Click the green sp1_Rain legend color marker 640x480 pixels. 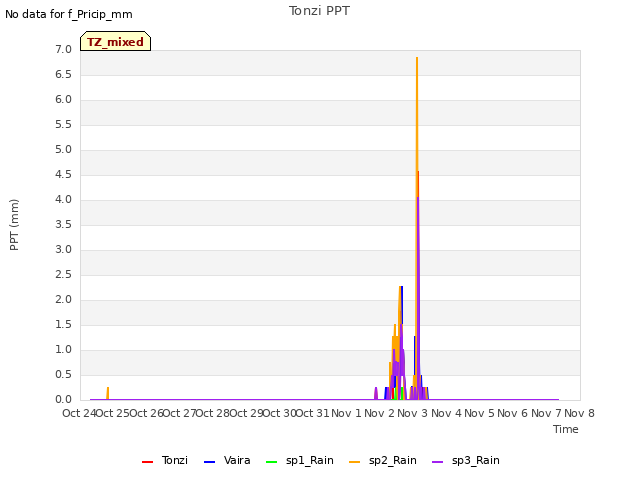[271, 462]
